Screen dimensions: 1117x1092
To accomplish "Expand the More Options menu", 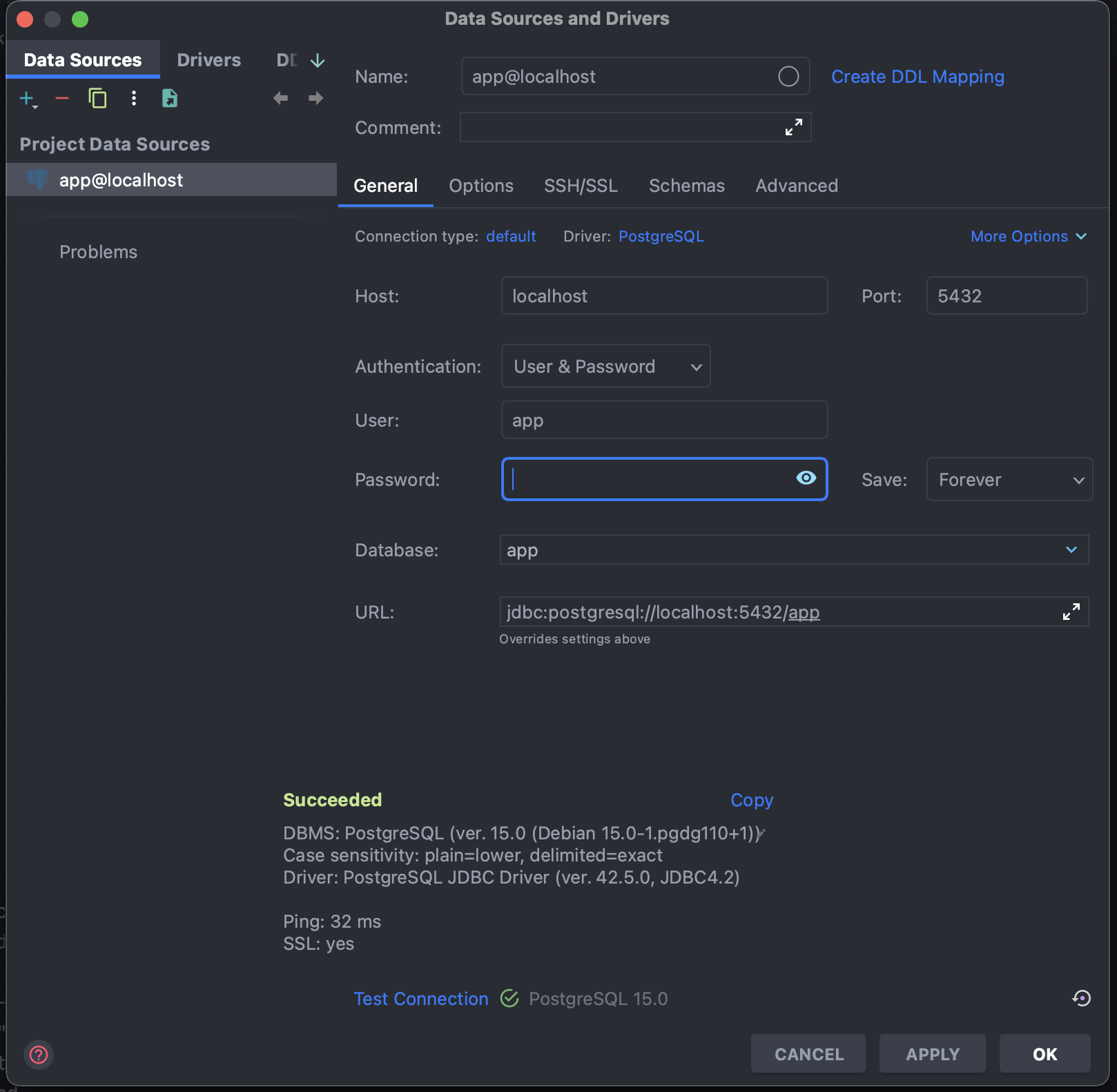I will [x=1029, y=236].
